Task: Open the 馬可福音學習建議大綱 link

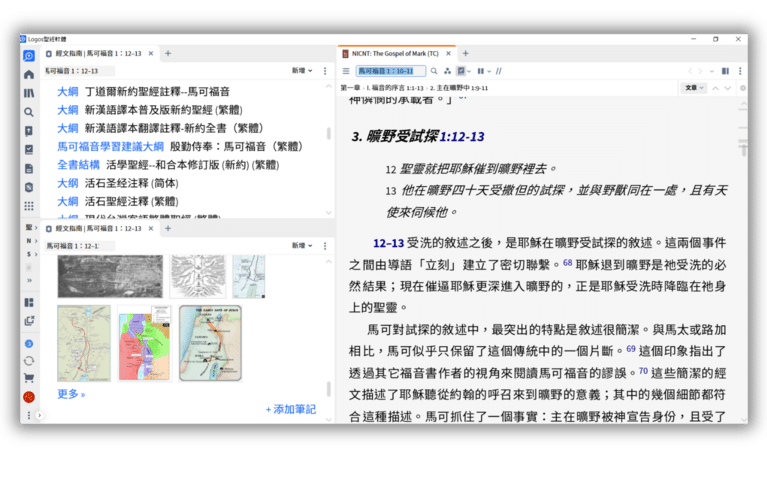Action: [111, 146]
